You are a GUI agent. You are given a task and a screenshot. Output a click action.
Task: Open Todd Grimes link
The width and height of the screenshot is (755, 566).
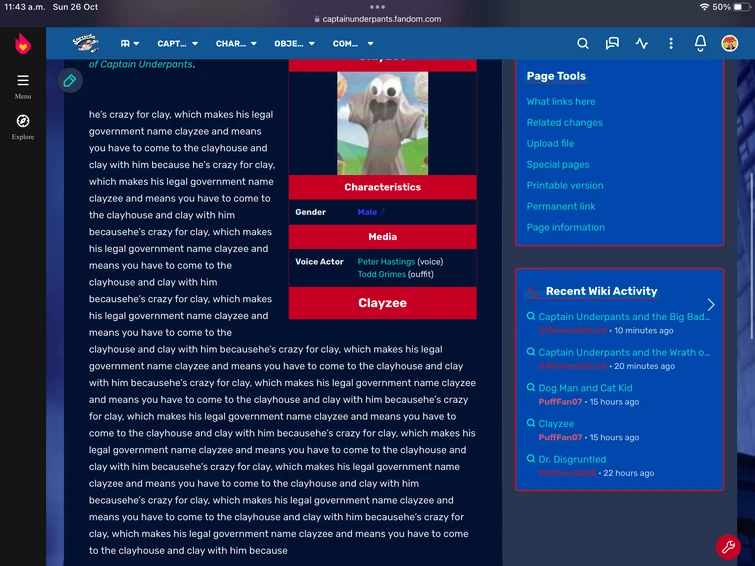[381, 274]
